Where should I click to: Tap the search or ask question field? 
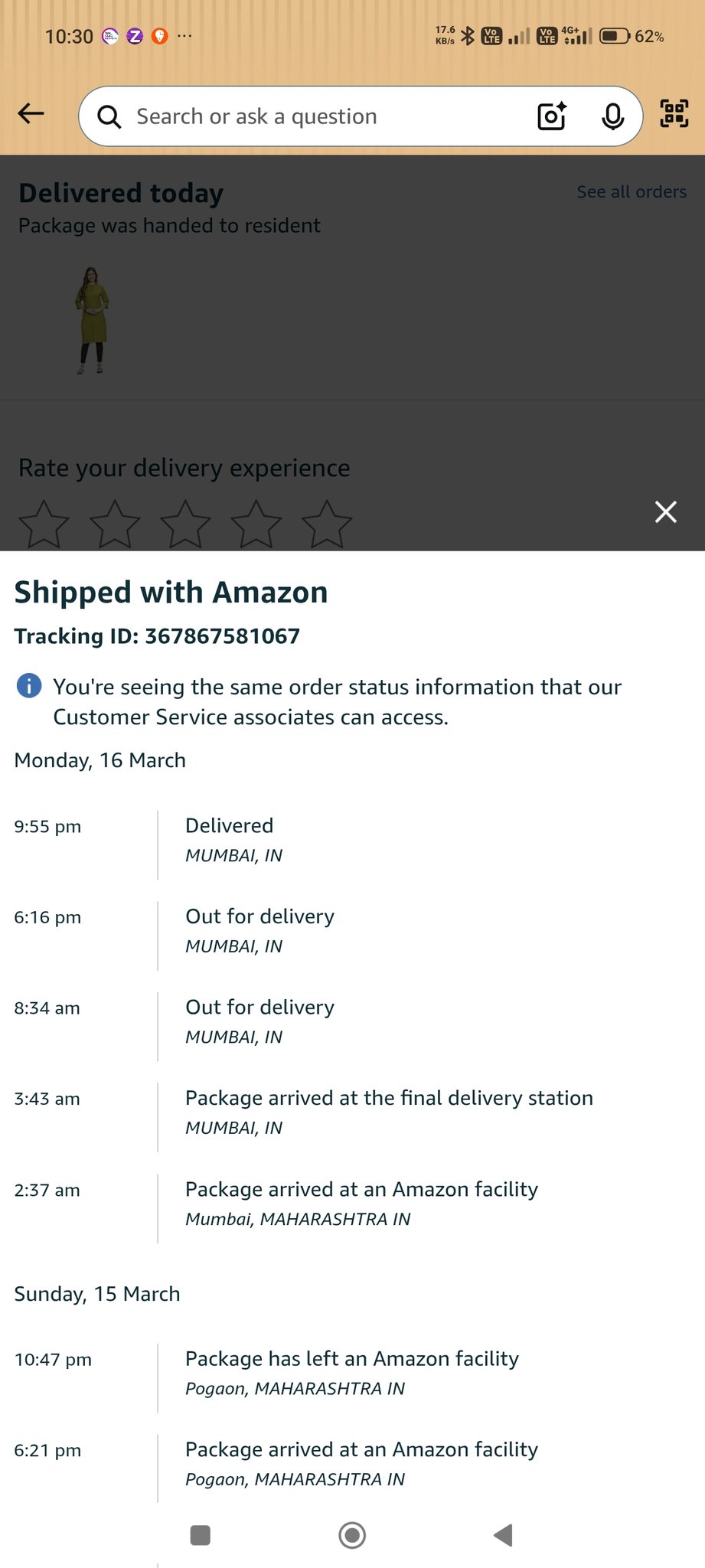coord(321,116)
